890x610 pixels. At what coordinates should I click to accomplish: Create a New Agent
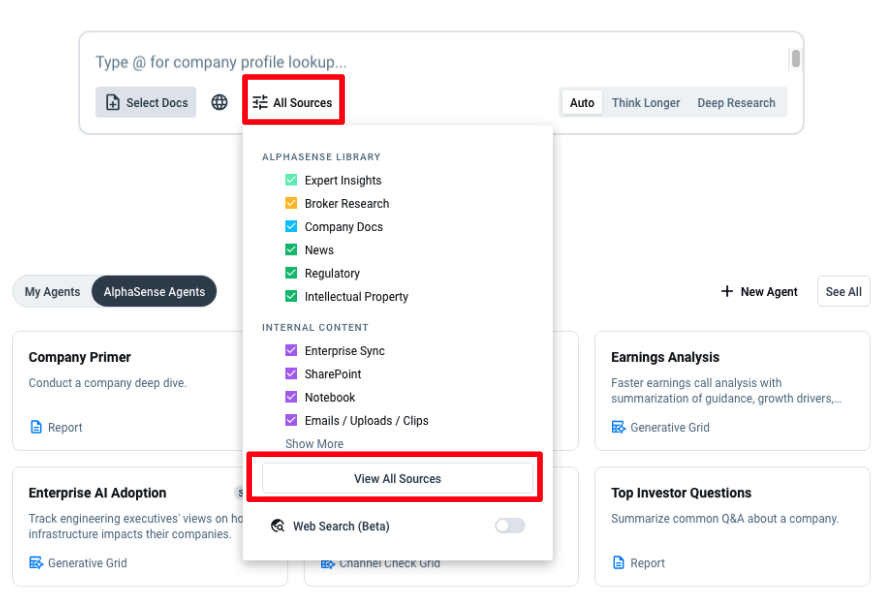(x=759, y=292)
